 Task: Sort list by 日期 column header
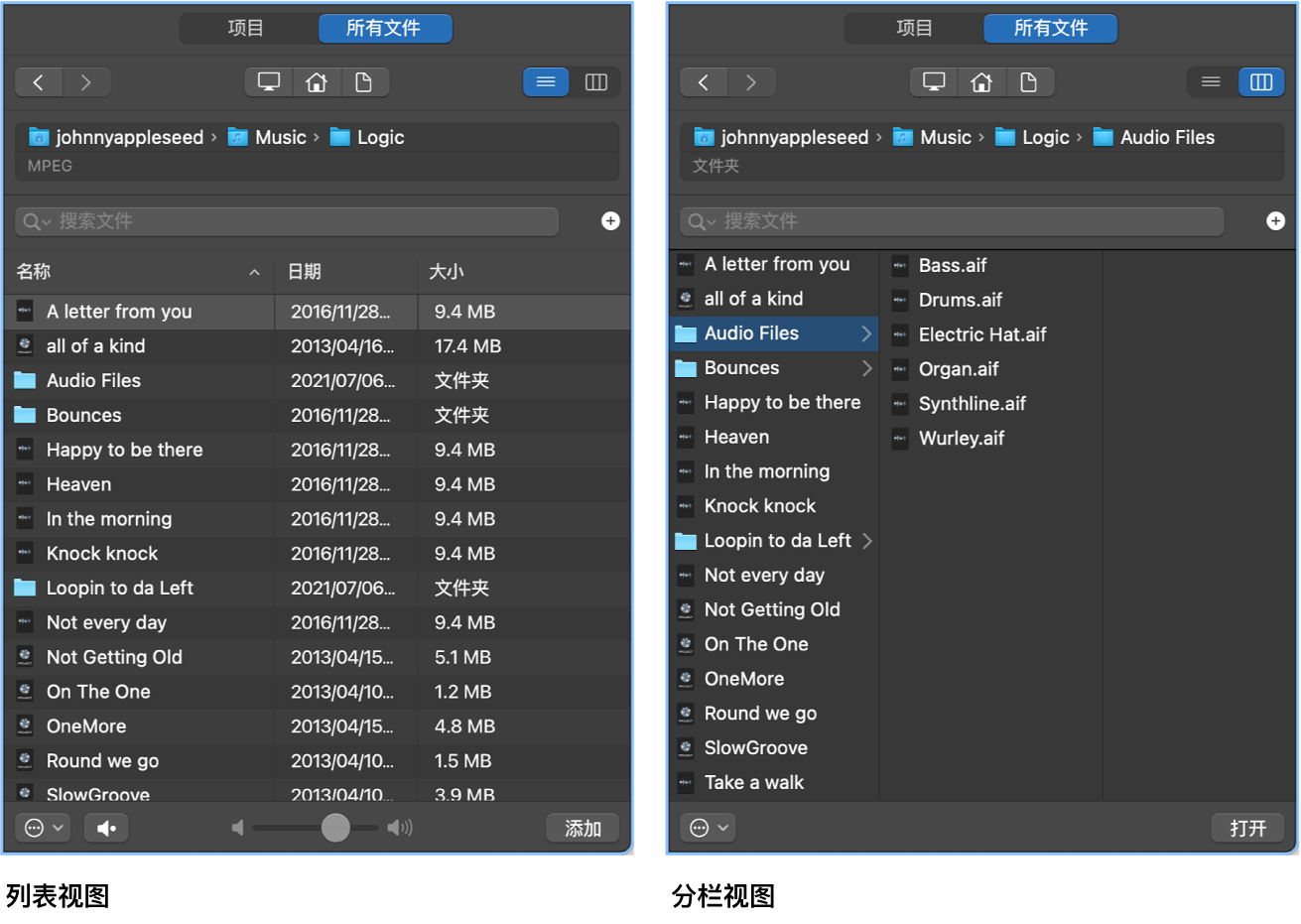click(x=347, y=272)
